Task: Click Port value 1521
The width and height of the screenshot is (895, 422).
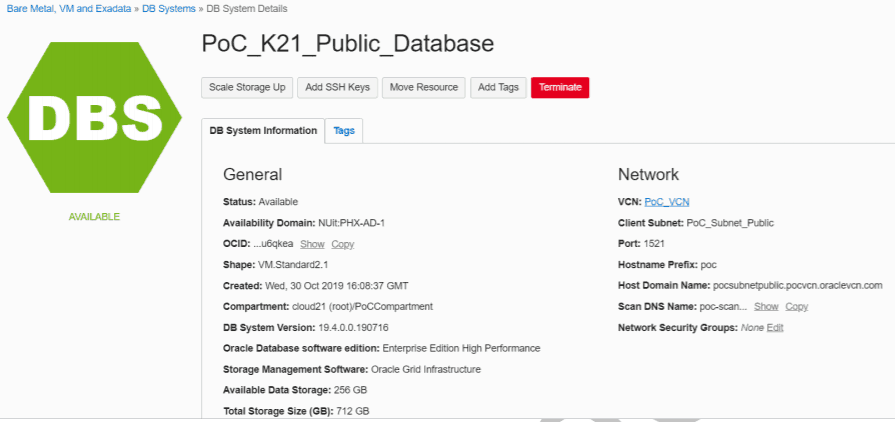Action: coord(654,244)
